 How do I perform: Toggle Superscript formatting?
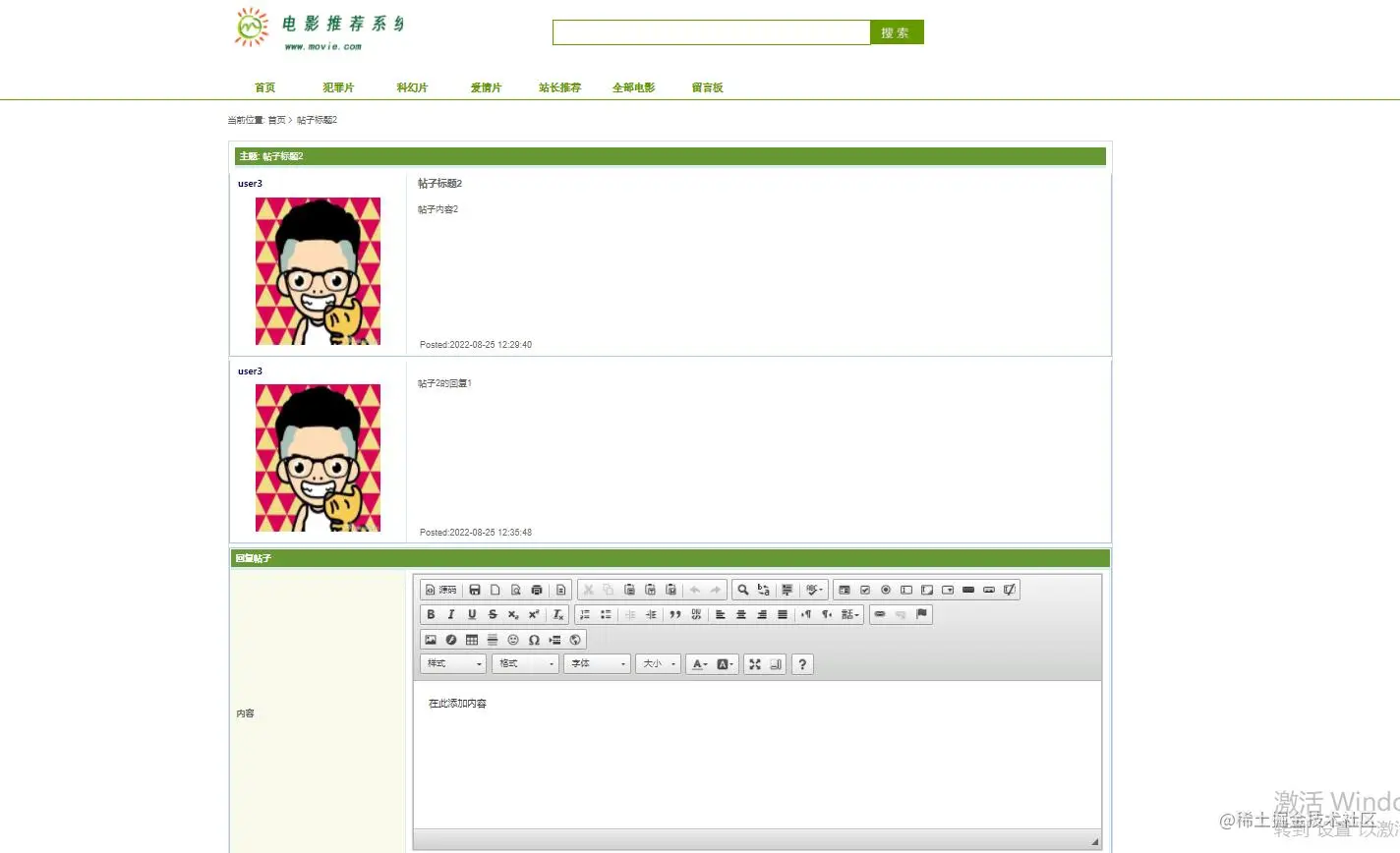tap(534, 614)
